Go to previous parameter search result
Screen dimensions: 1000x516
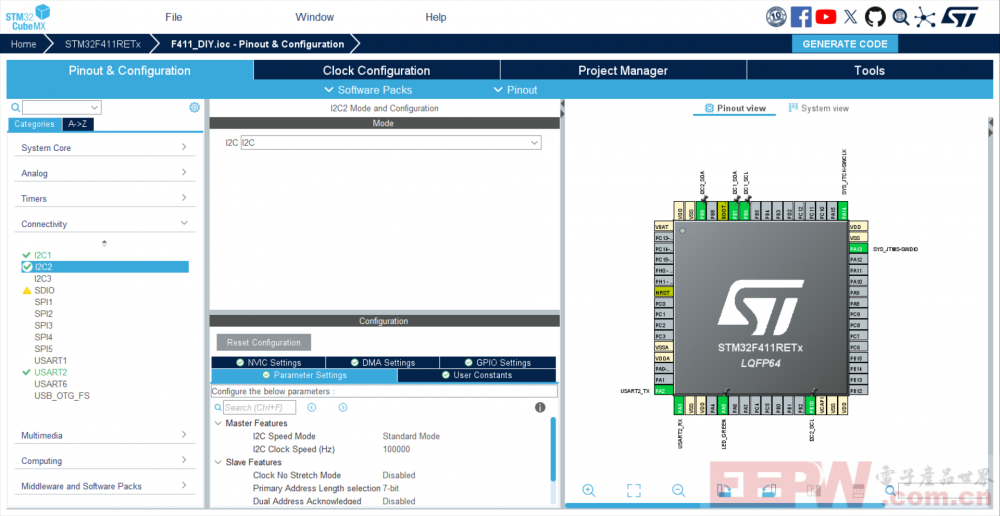[312, 407]
